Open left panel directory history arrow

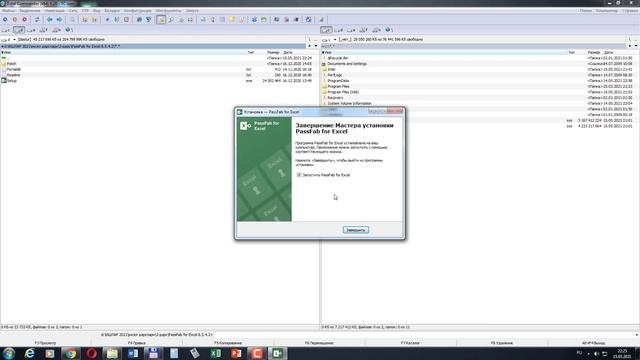[316, 46]
